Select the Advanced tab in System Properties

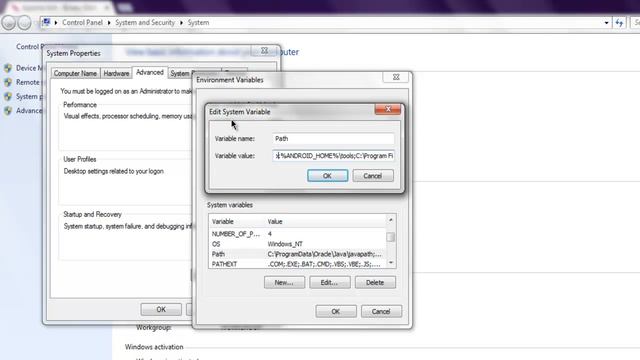[150, 72]
